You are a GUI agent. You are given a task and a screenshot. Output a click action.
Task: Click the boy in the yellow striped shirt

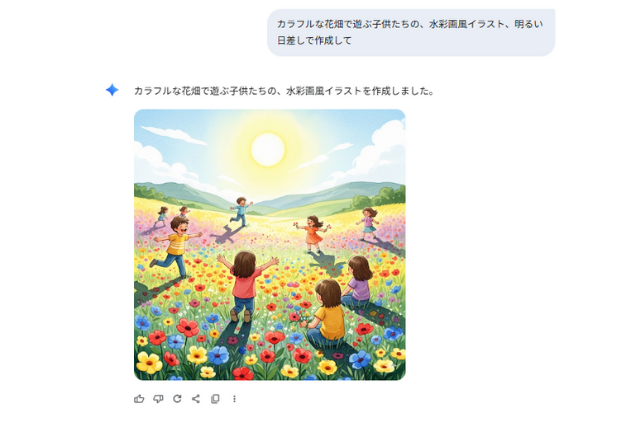(x=175, y=247)
